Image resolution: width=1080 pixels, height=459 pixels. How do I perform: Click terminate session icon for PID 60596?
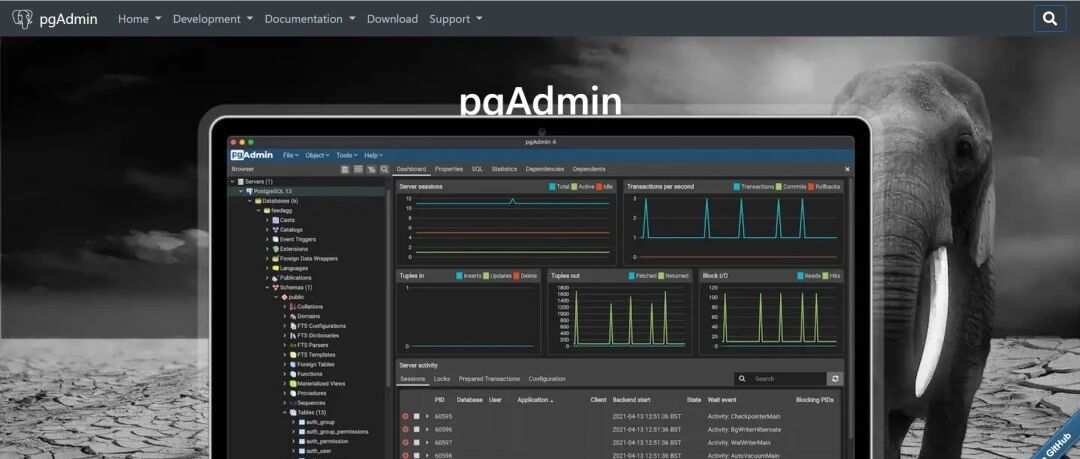click(405, 429)
